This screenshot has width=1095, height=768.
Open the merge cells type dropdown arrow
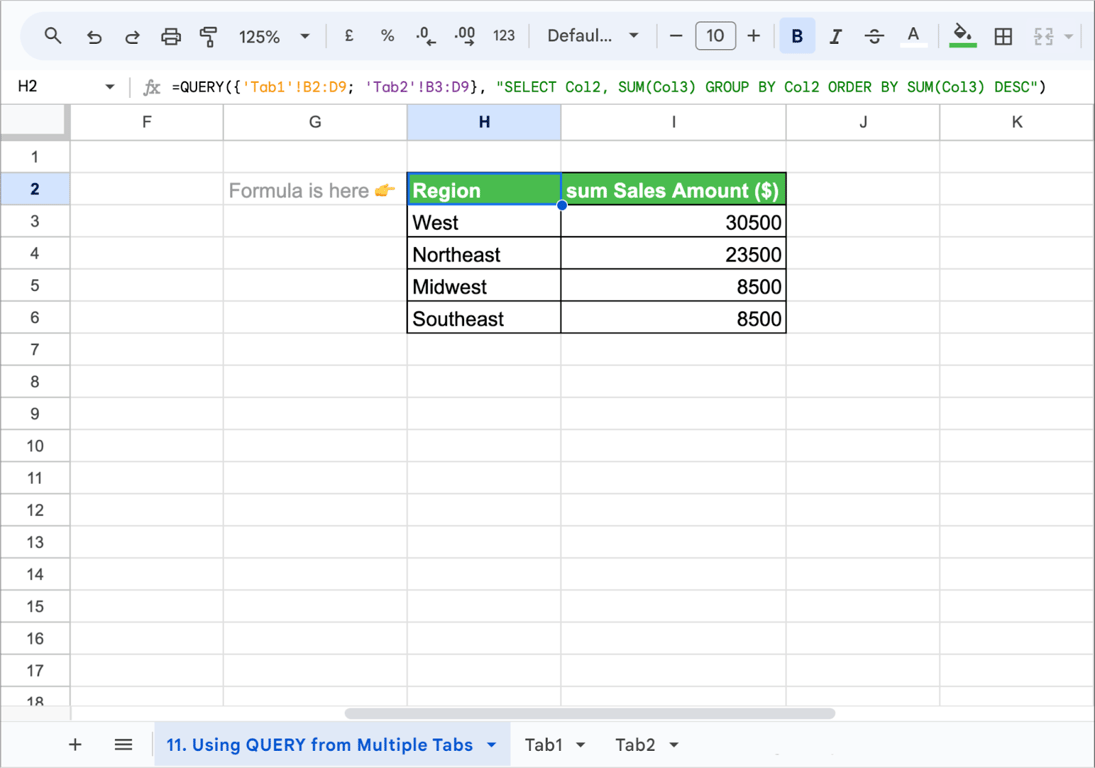point(1068,36)
